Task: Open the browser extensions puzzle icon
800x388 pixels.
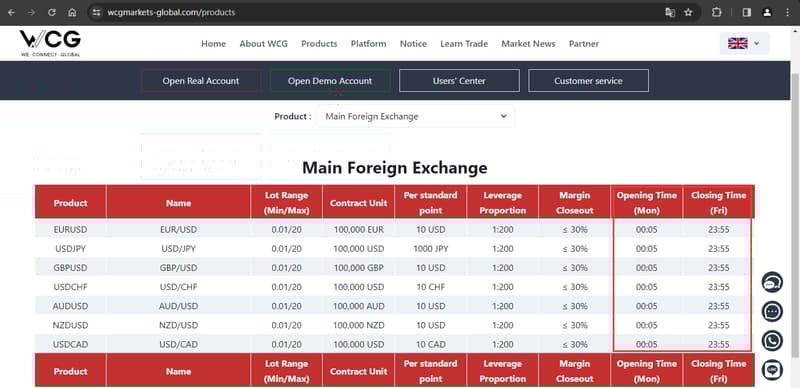Action: point(716,12)
